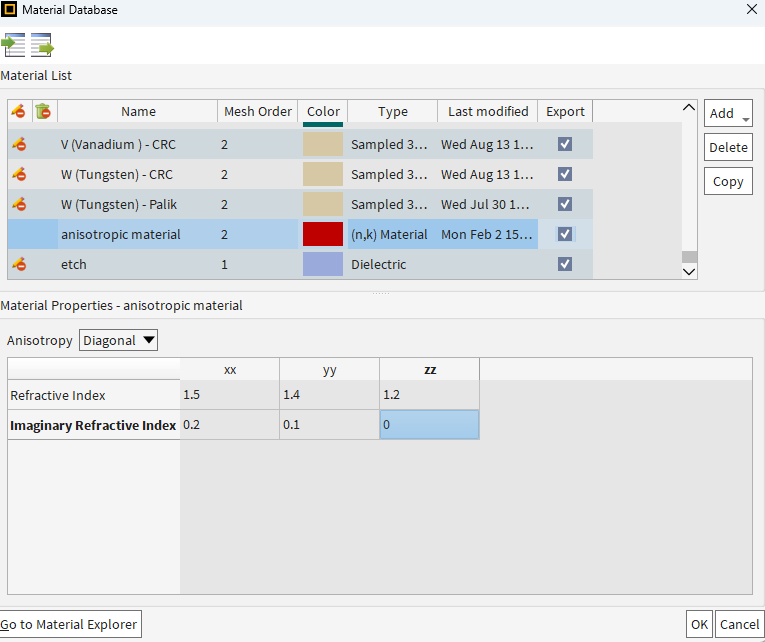
Task: Select the xx column header
Action: coord(230,369)
